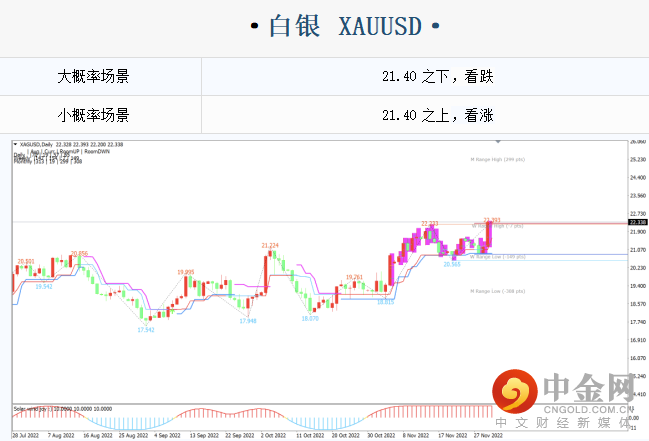
Task: Click the XAGUSD,Daily symbol label on chart
Action: point(36,145)
